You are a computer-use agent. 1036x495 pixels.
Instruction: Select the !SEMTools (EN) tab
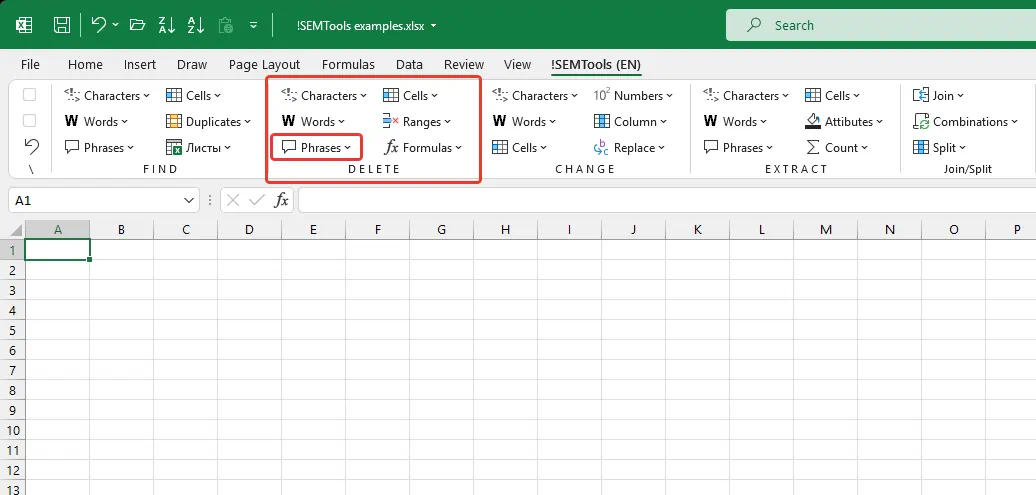(x=596, y=65)
